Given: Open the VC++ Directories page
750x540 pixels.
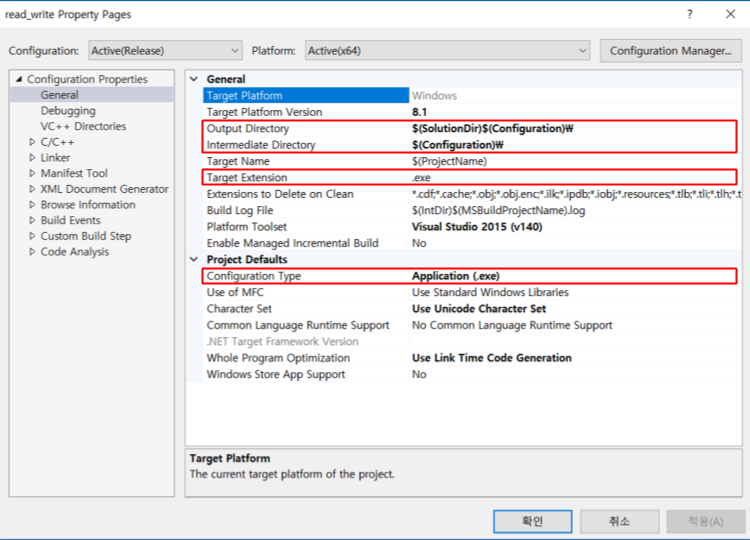Looking at the screenshot, I should point(83,126).
